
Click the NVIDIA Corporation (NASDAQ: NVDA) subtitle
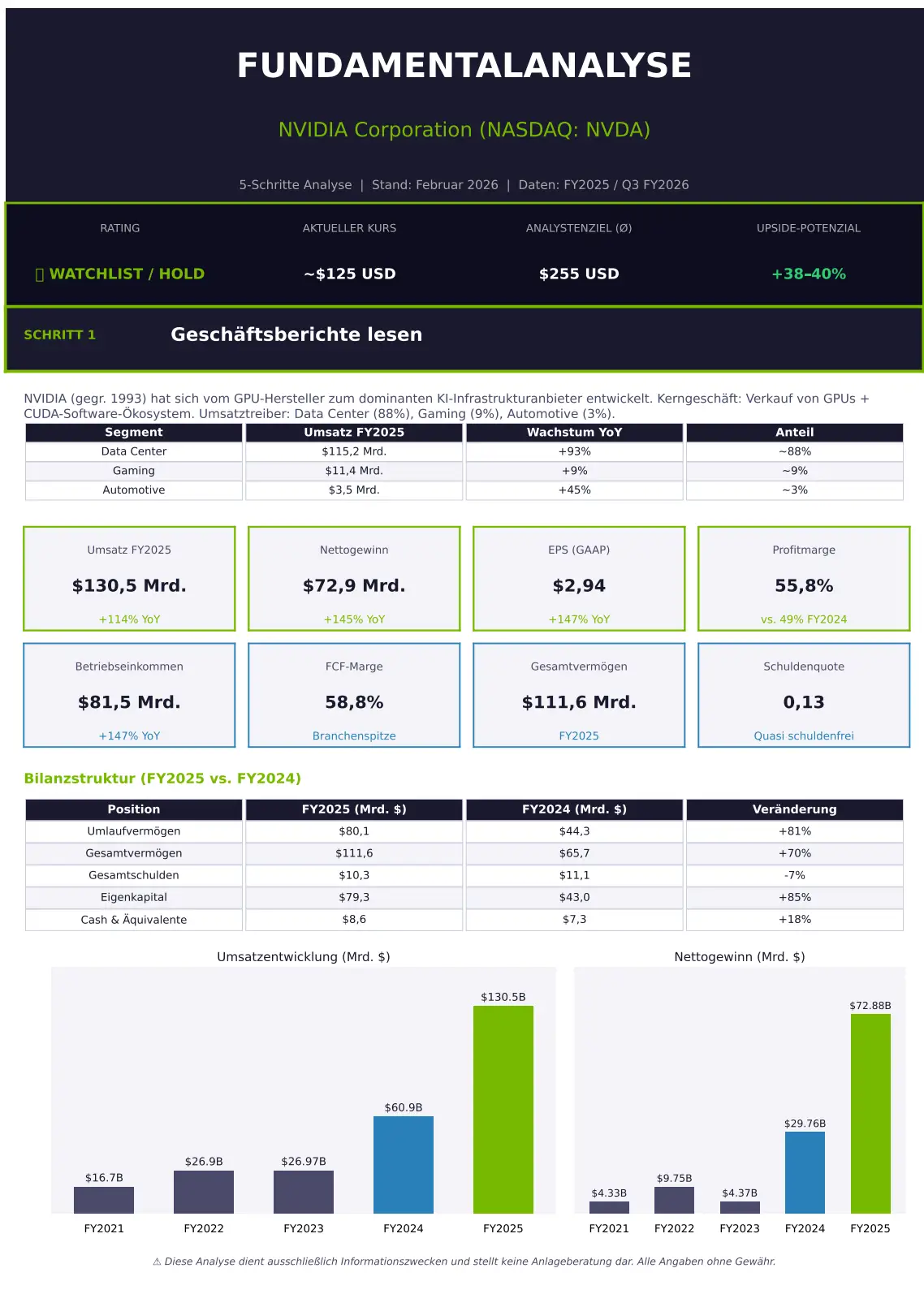click(x=464, y=130)
